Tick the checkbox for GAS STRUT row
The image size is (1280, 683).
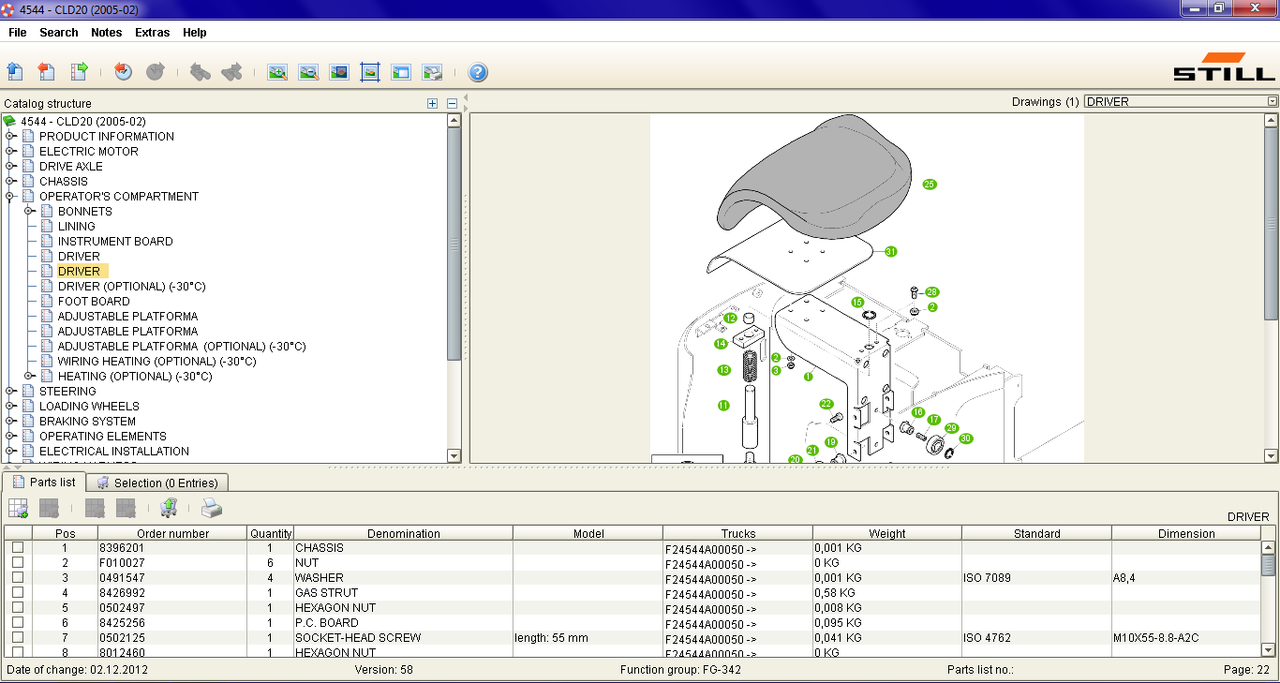tap(17, 593)
